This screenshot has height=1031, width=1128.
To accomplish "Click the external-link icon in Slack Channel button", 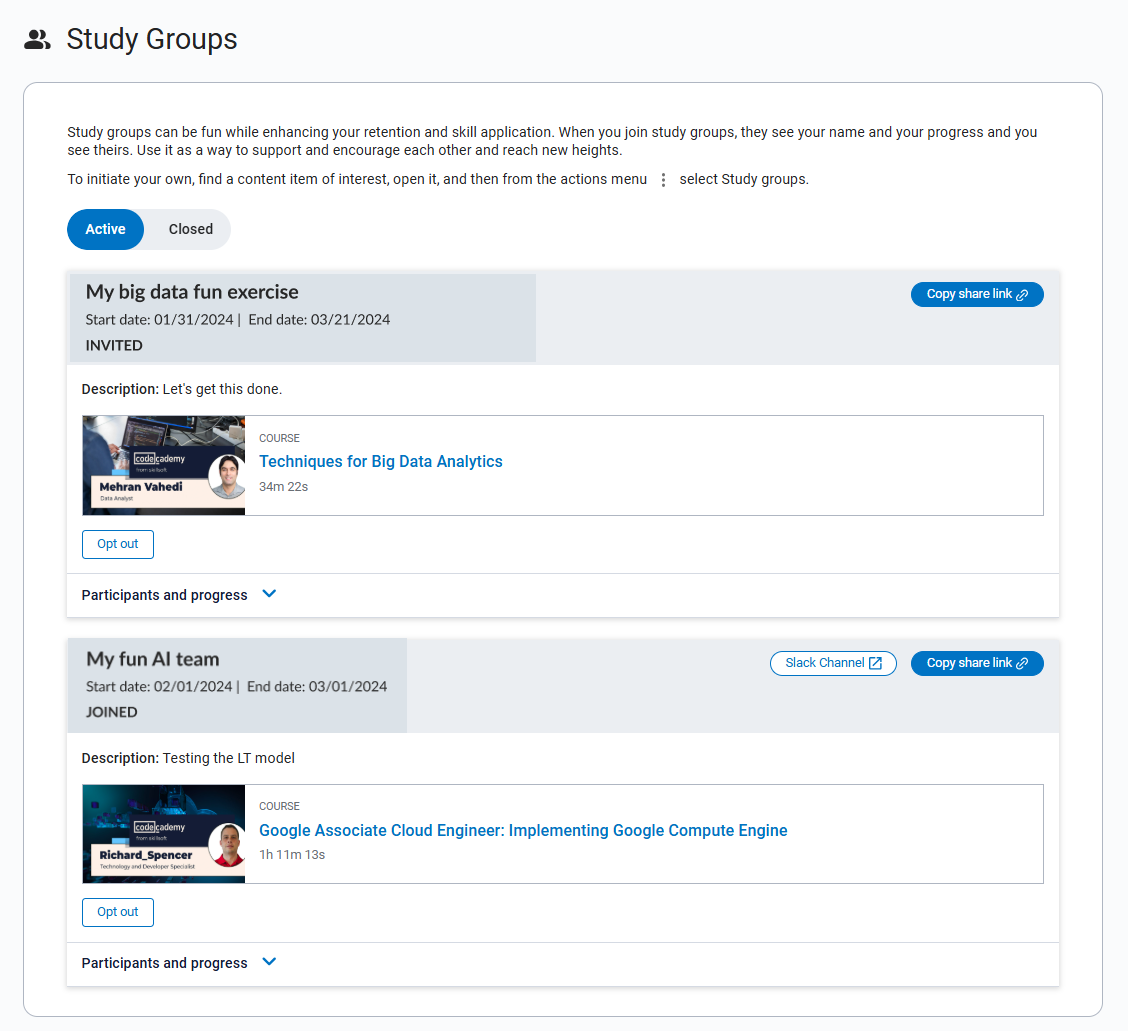I will (x=876, y=663).
